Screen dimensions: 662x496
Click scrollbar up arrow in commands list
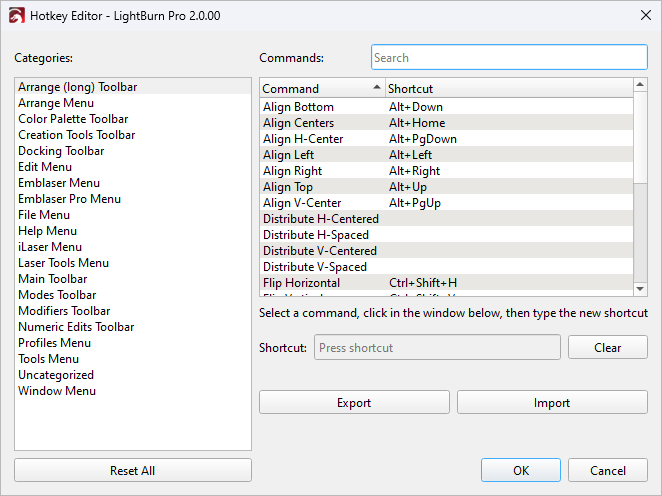click(x=641, y=87)
